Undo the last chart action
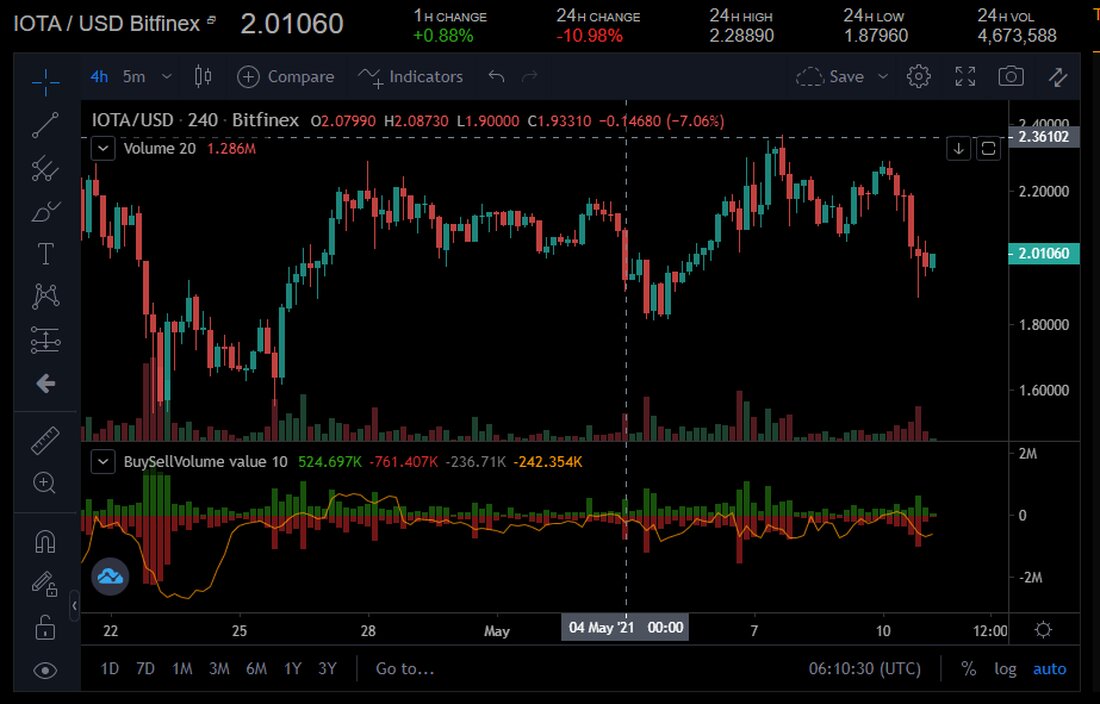This screenshot has height=704, width=1100. (x=496, y=76)
